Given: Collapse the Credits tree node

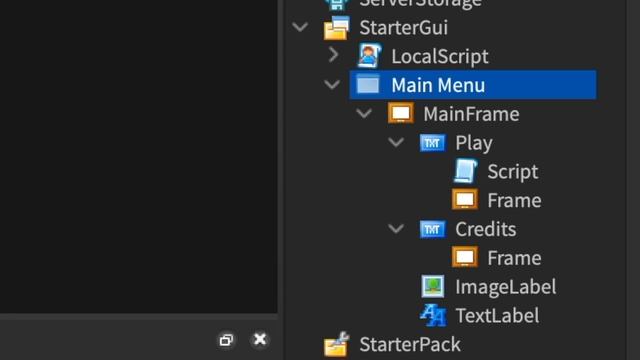Looking at the screenshot, I should pos(396,229).
